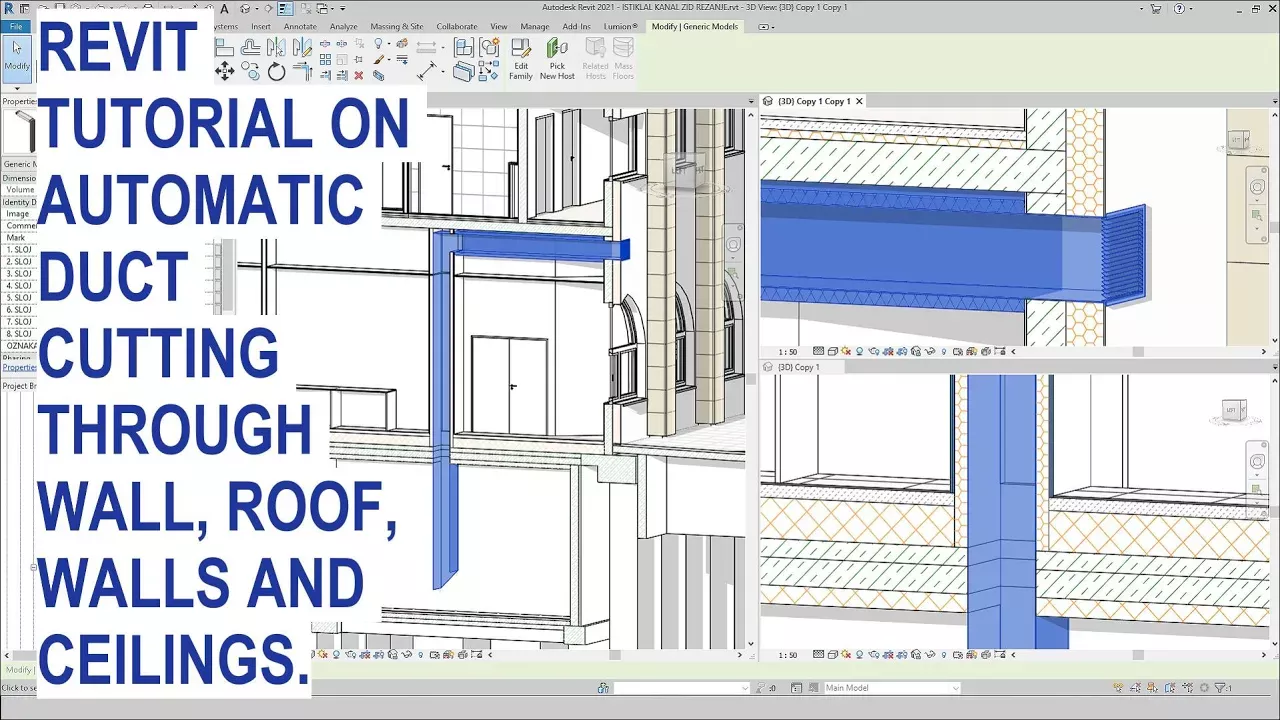Toggle Detail Level icon in upper-right view bar

click(819, 352)
